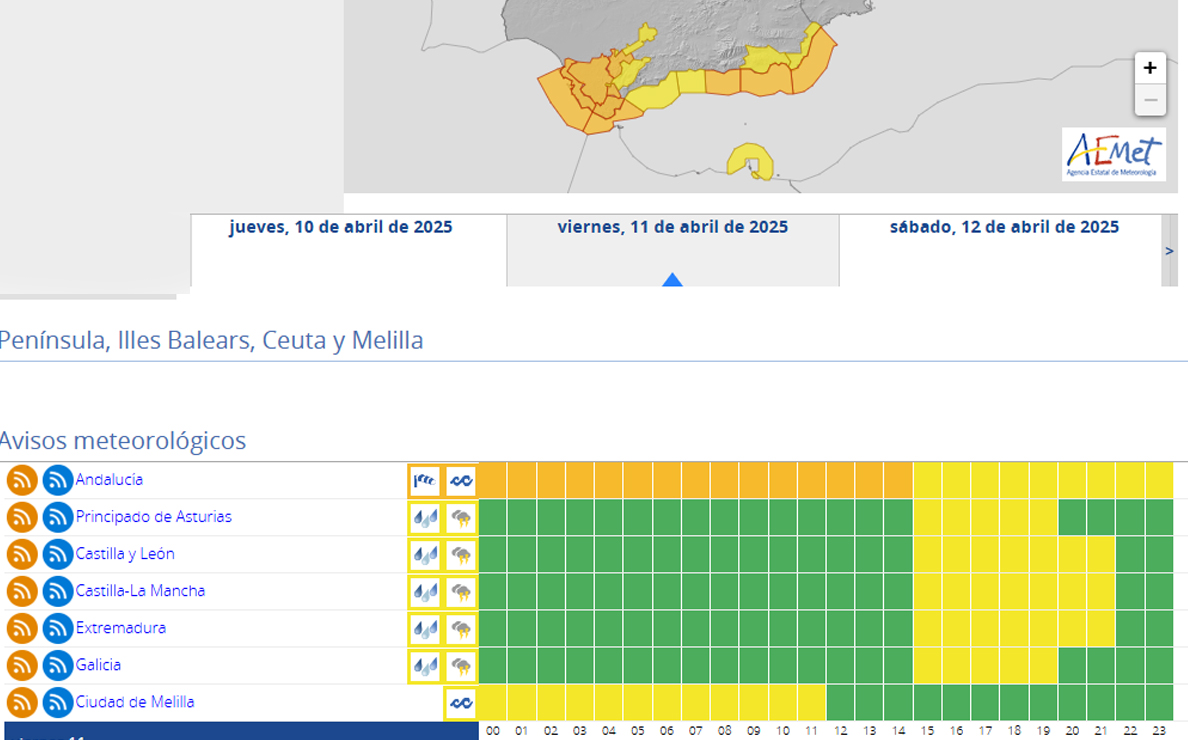
Task: Click the thunderstorm icon for Castilla y León
Action: pos(461,555)
